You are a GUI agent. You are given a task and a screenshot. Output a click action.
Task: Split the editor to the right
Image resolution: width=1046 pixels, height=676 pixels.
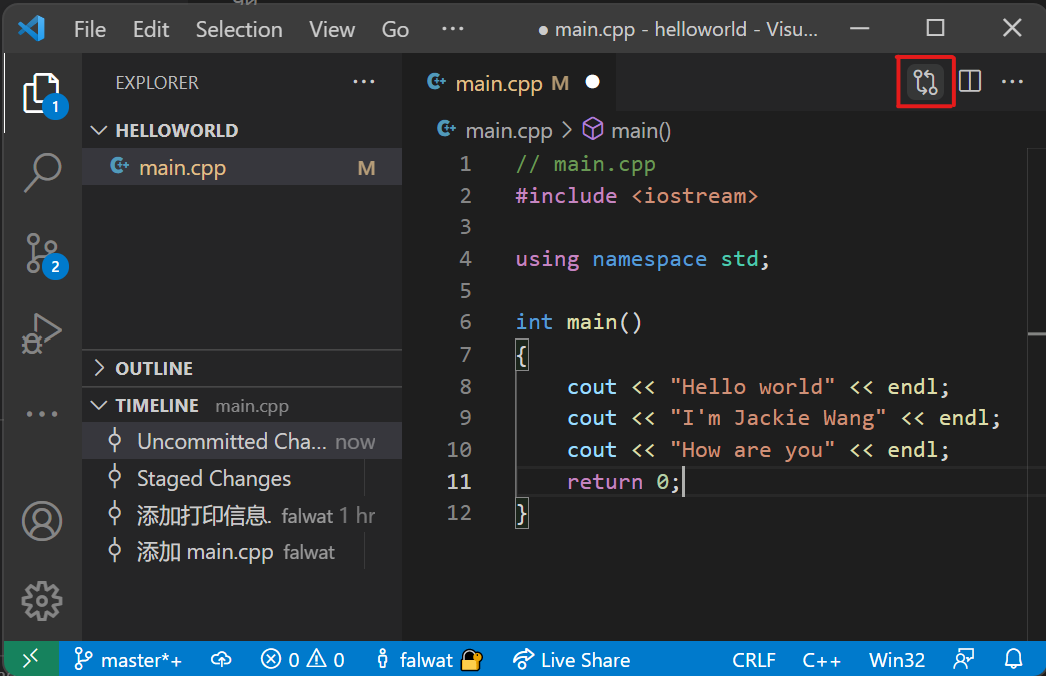click(970, 82)
